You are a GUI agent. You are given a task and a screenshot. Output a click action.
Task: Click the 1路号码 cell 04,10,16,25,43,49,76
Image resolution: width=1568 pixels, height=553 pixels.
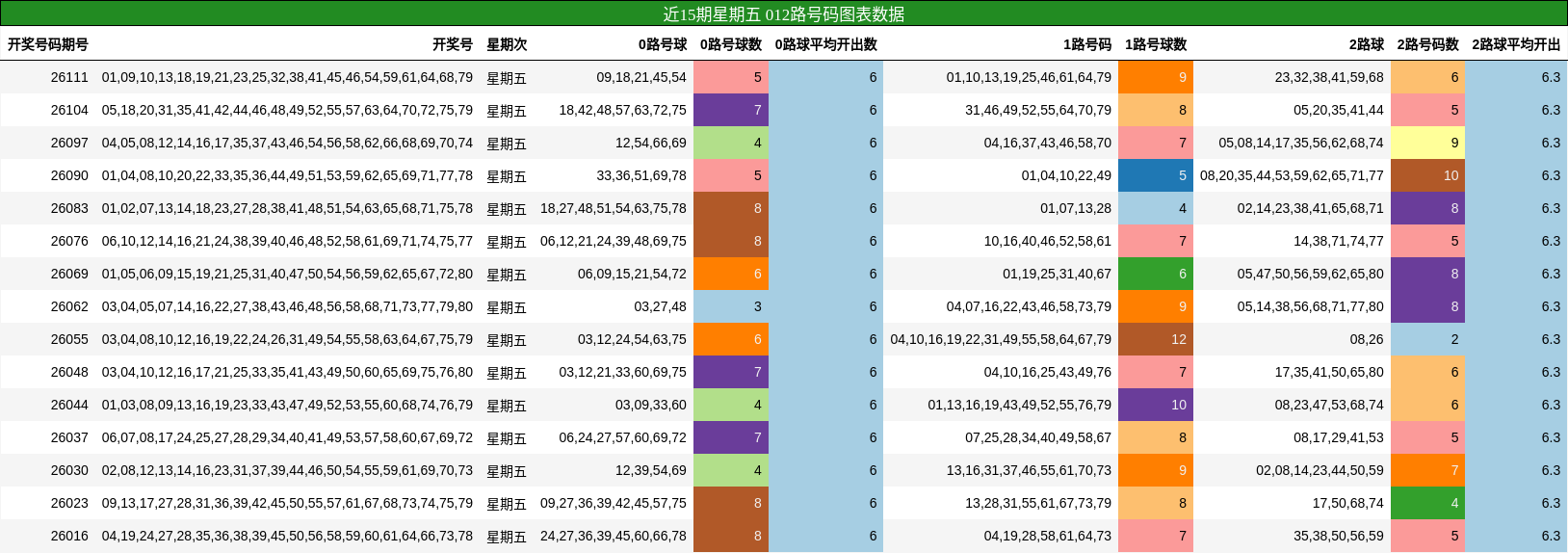tap(1048, 372)
